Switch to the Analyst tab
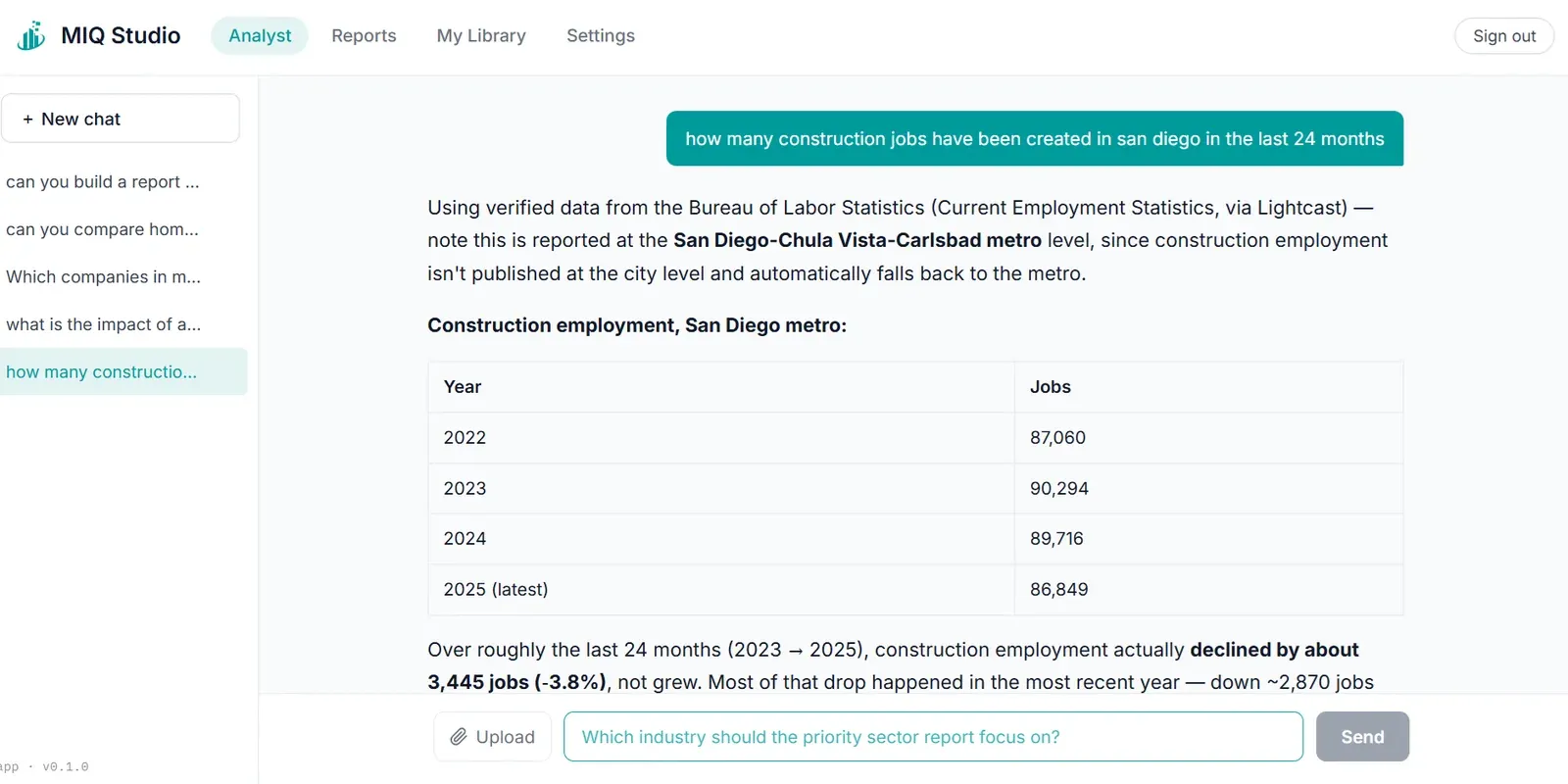This screenshot has width=1568, height=784. (260, 35)
